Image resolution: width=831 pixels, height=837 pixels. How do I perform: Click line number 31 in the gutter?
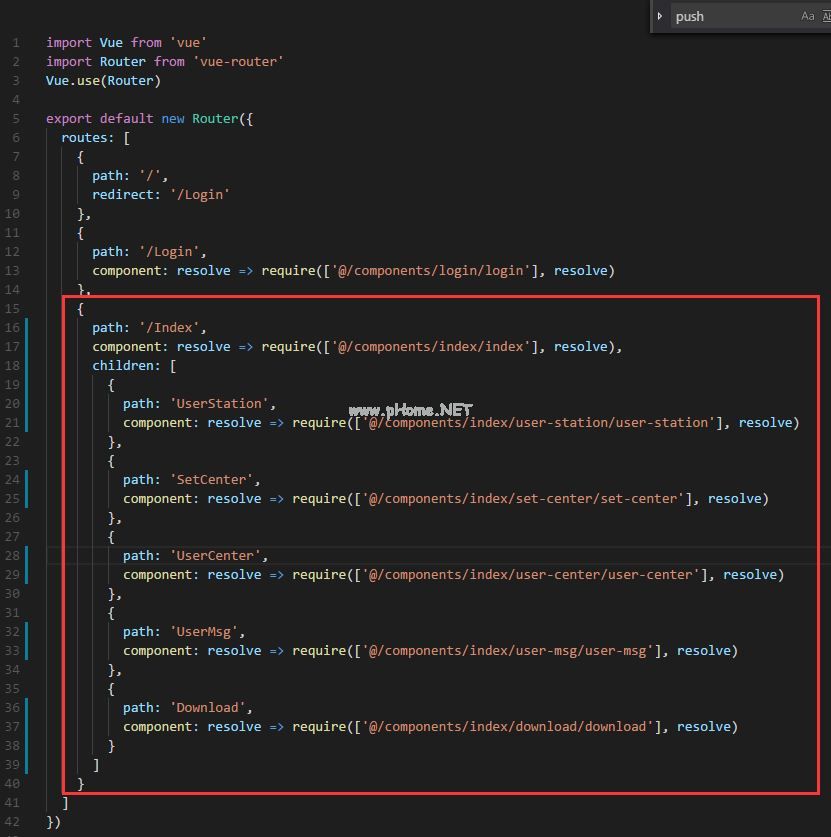coord(12,613)
